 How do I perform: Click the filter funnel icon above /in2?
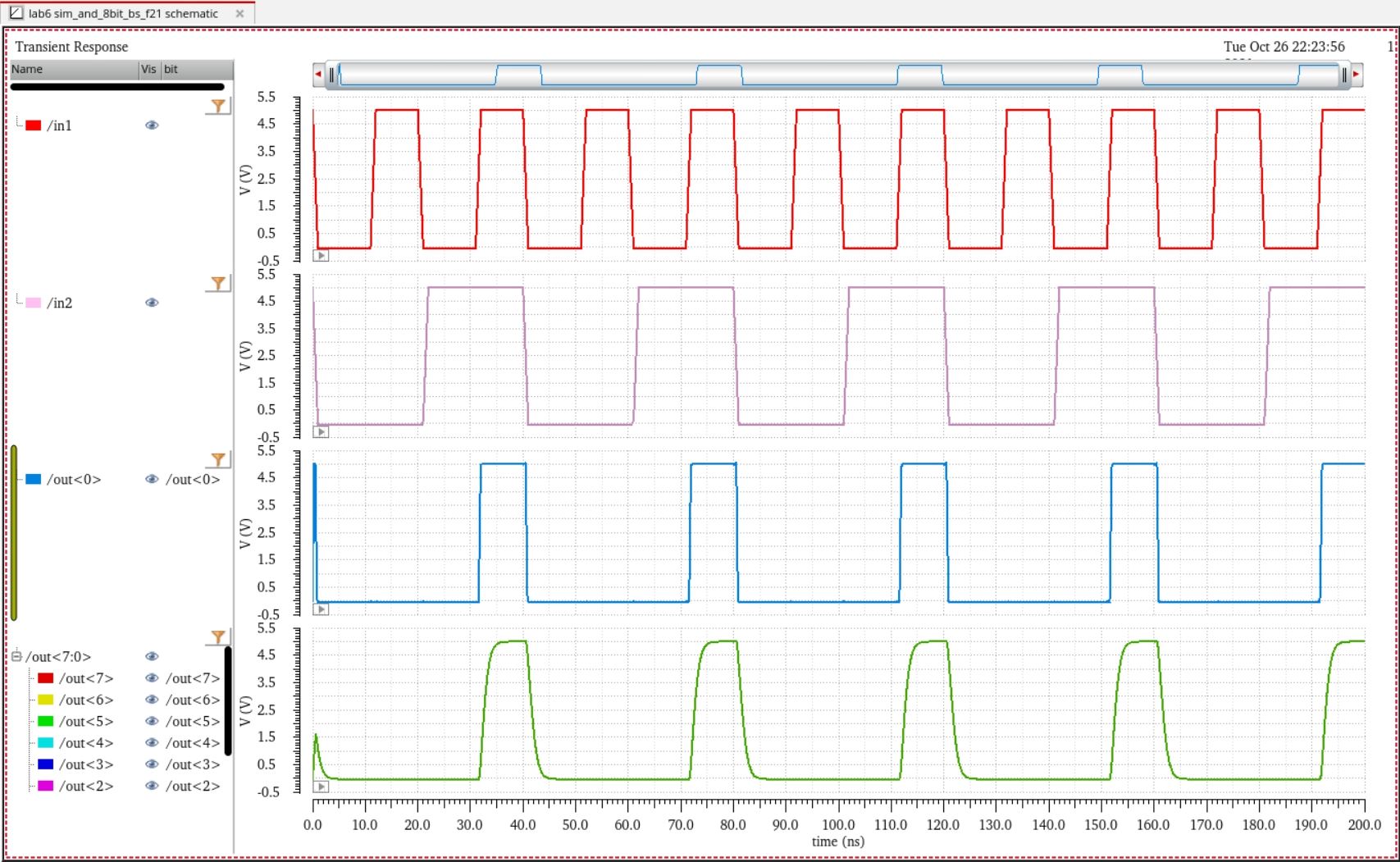[218, 283]
